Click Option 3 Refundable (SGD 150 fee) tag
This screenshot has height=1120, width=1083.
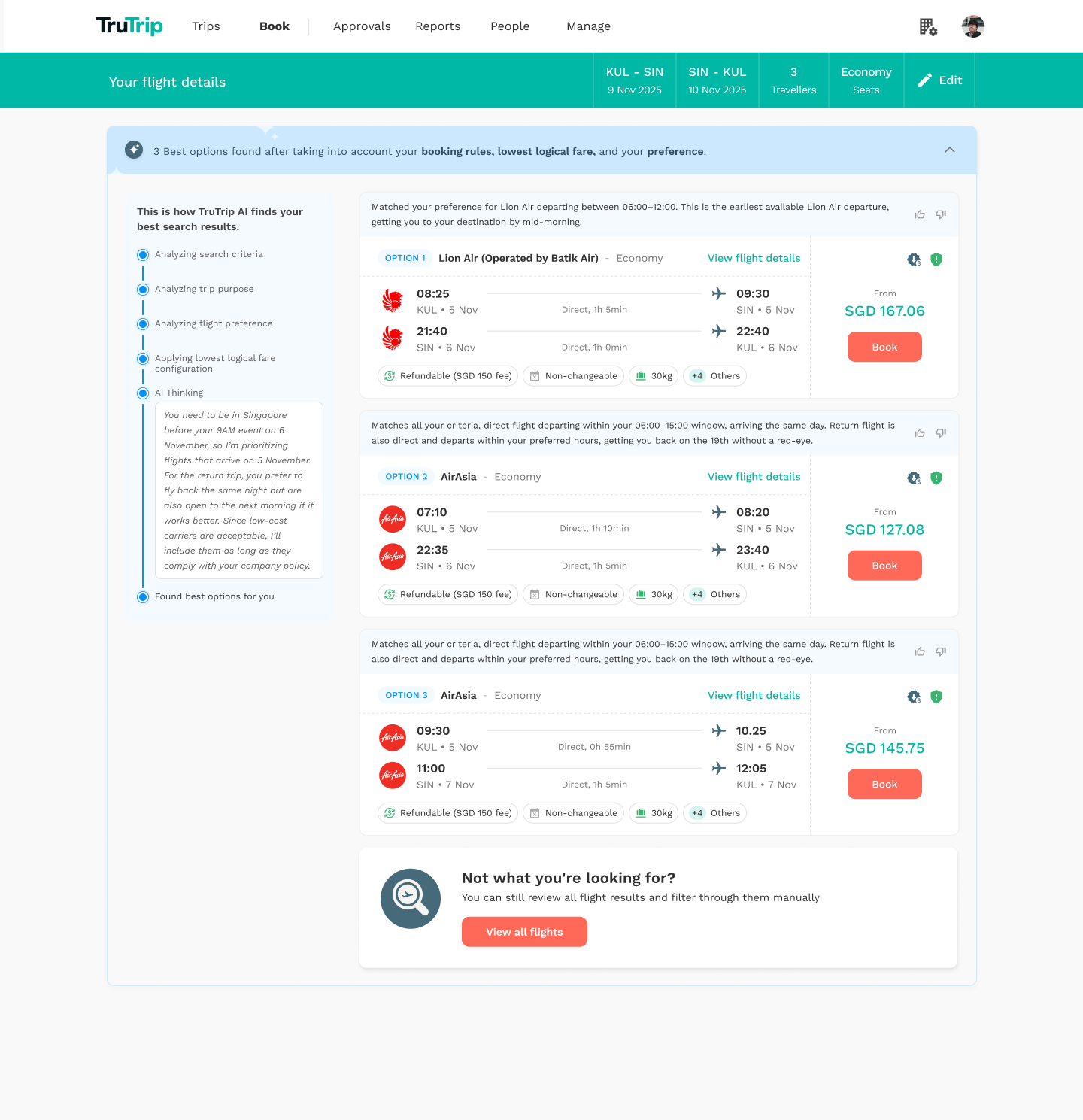[447, 813]
